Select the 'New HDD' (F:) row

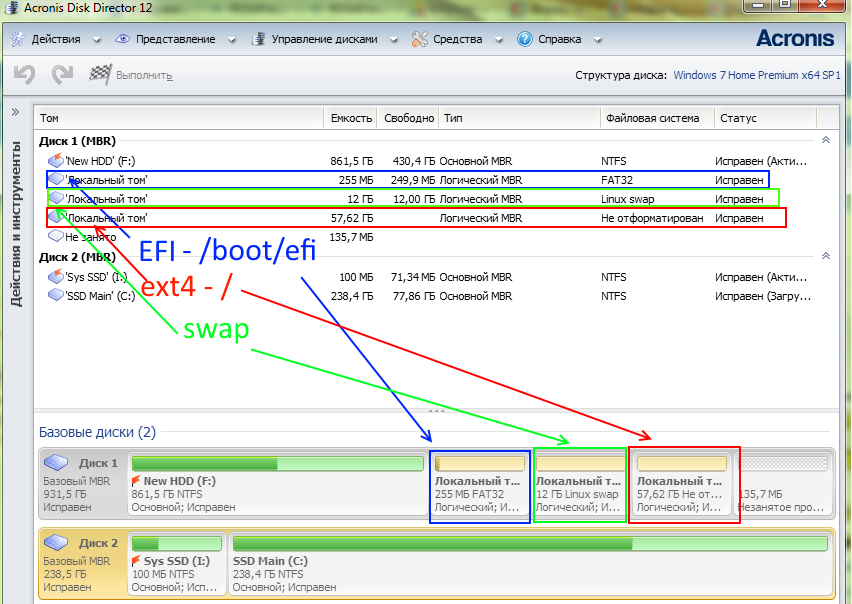pyautogui.click(x=435, y=161)
